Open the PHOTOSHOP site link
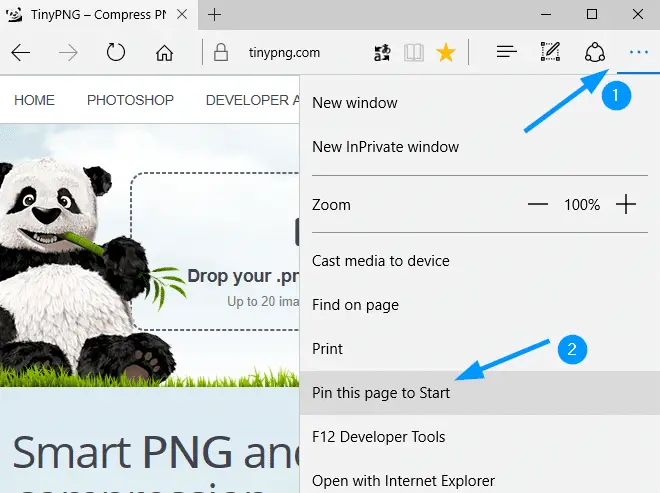The height and width of the screenshot is (493, 660). tap(130, 100)
